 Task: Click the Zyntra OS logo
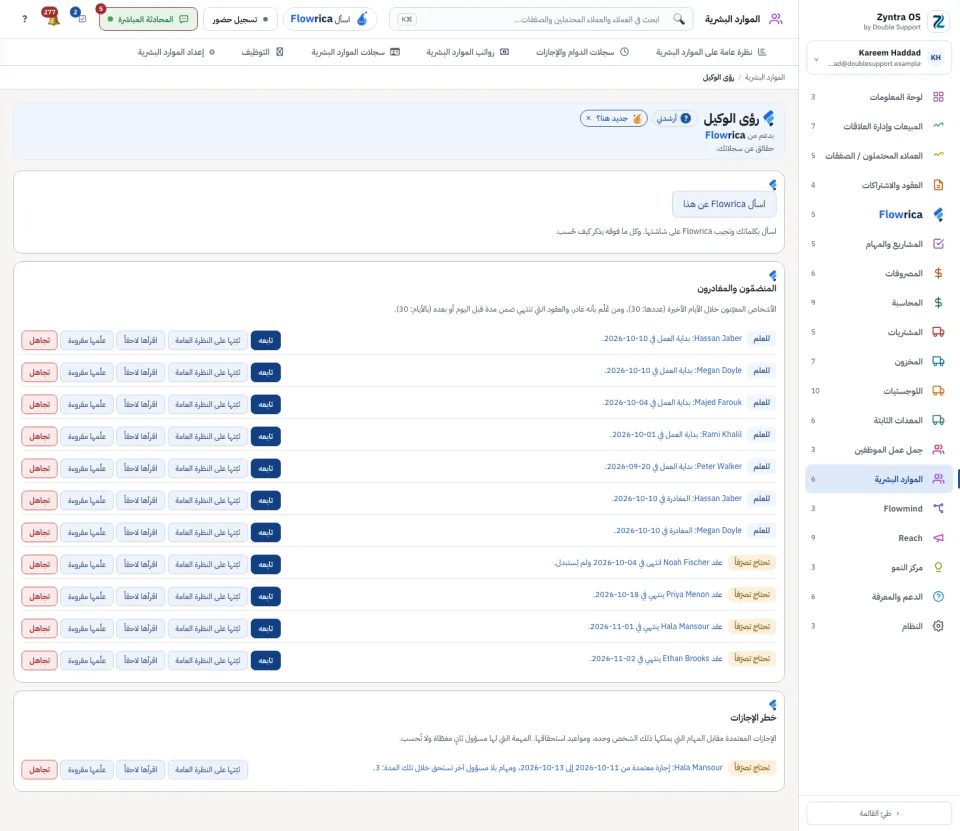pyautogui.click(x=938, y=21)
